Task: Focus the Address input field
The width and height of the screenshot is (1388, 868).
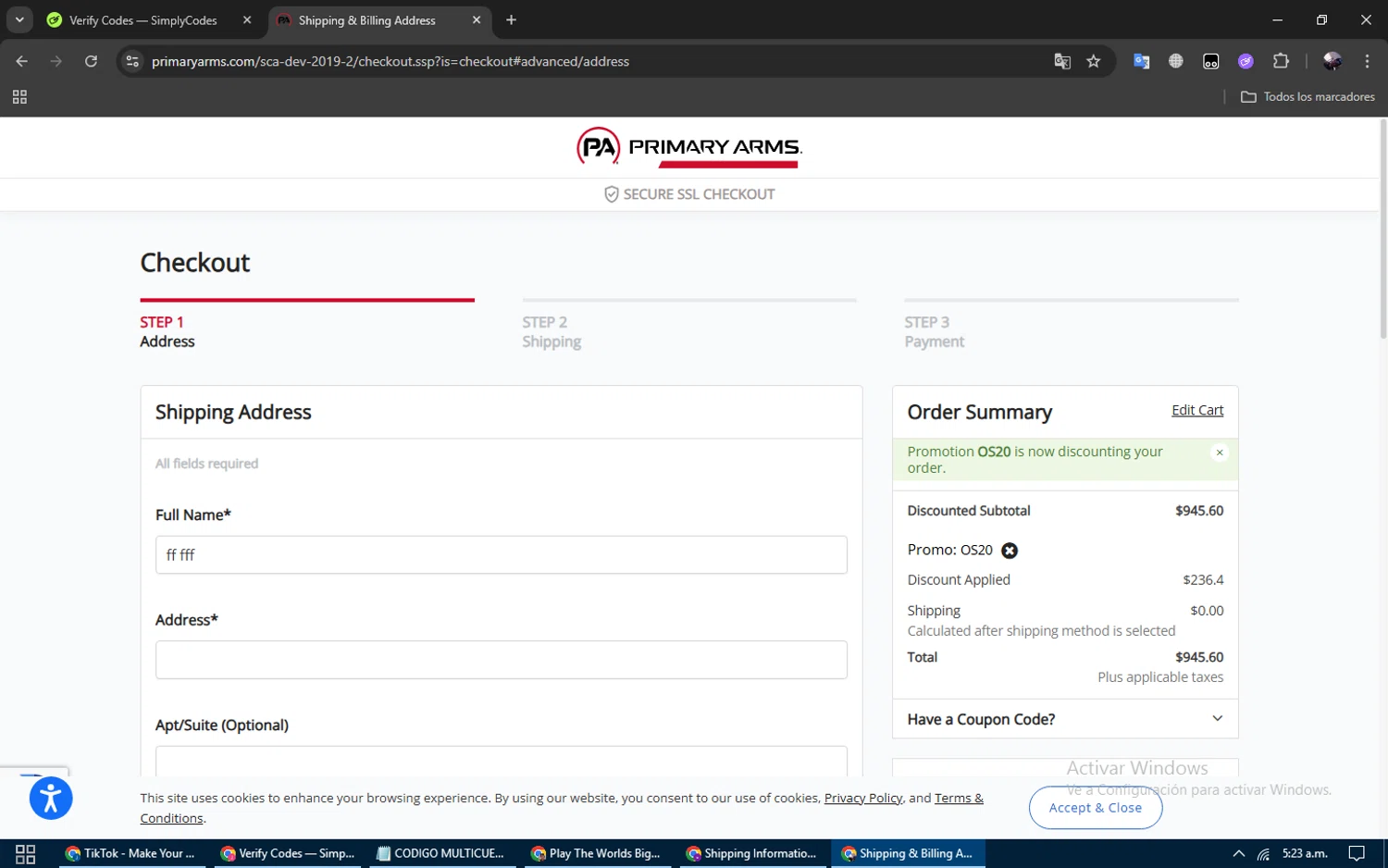Action: pos(502,660)
